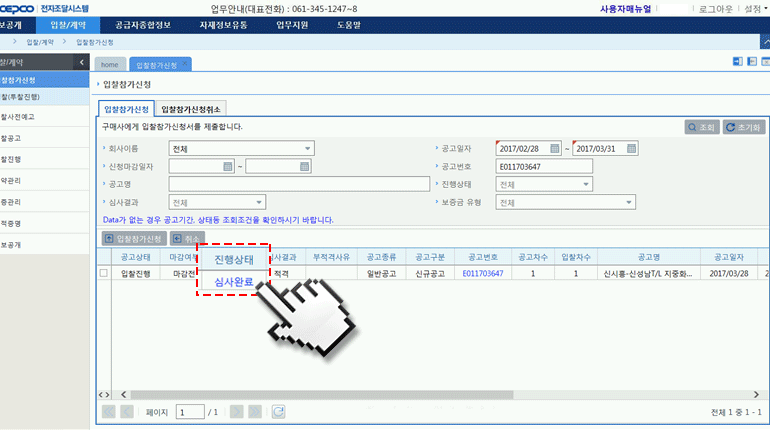Click the 입찰차수 column header

[x=576, y=257]
